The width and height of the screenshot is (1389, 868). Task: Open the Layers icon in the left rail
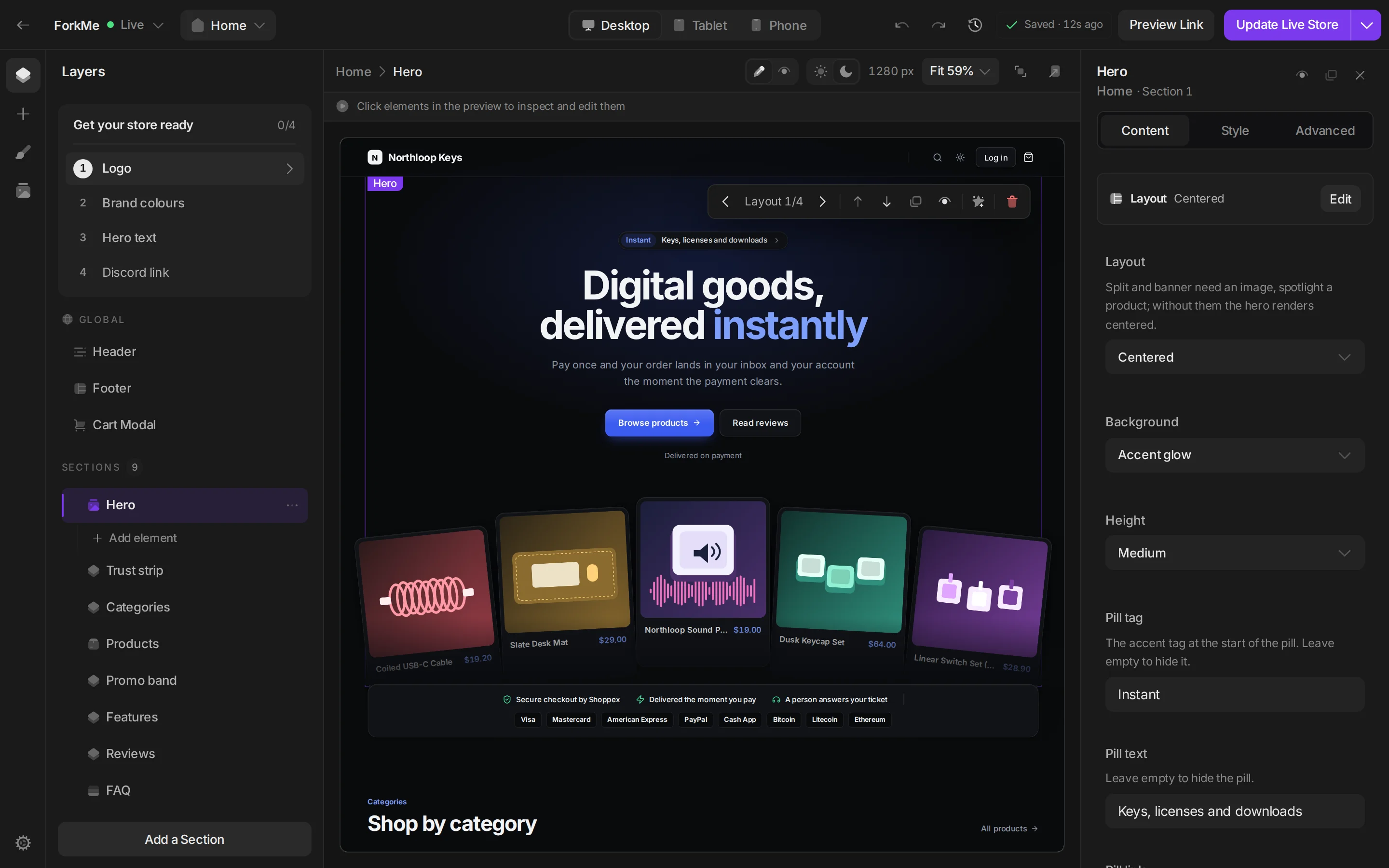pyautogui.click(x=23, y=75)
